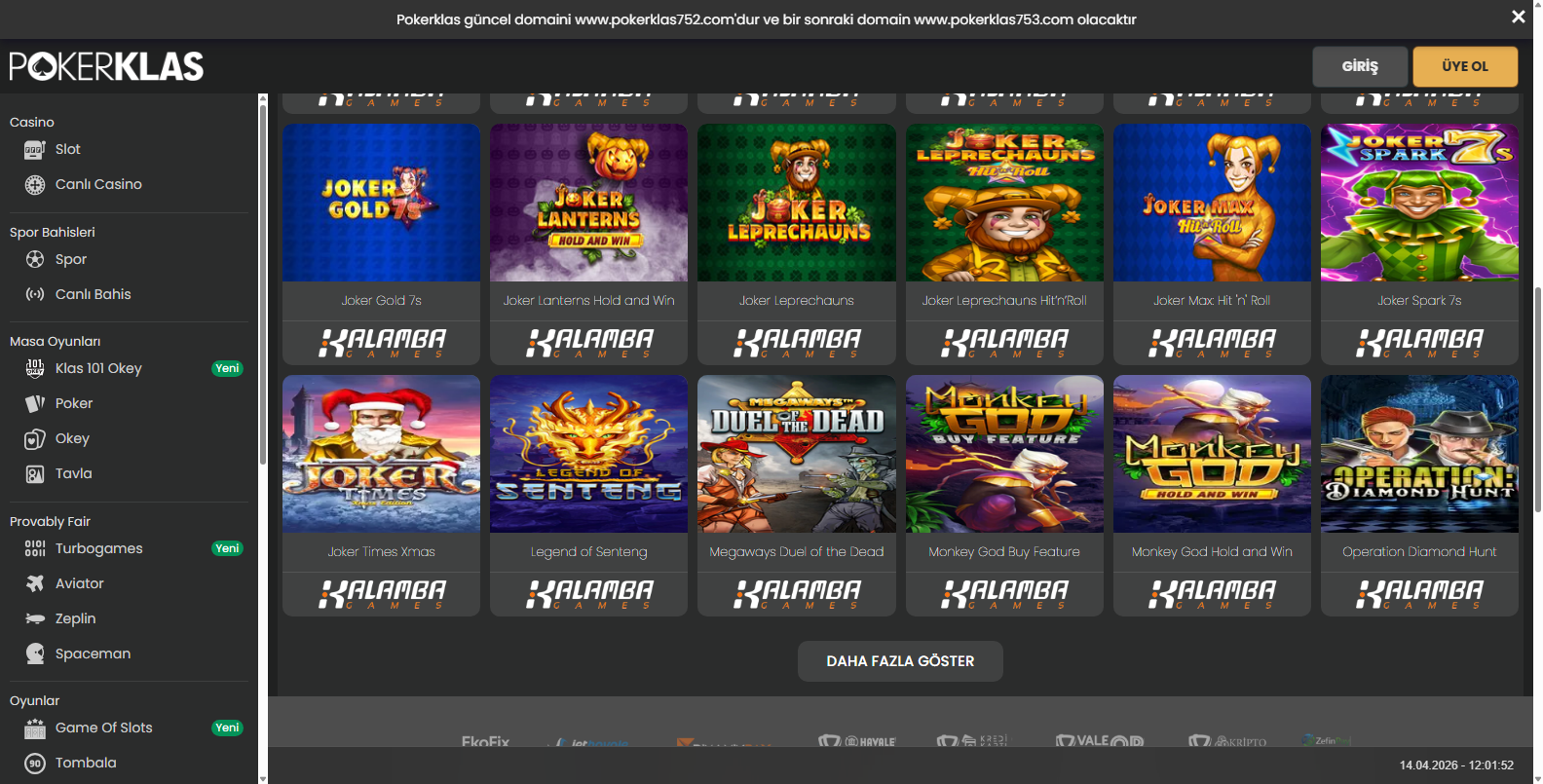Click Kalamba logo under Monkey God Hold and Win
1543x784 pixels.
point(1212,594)
